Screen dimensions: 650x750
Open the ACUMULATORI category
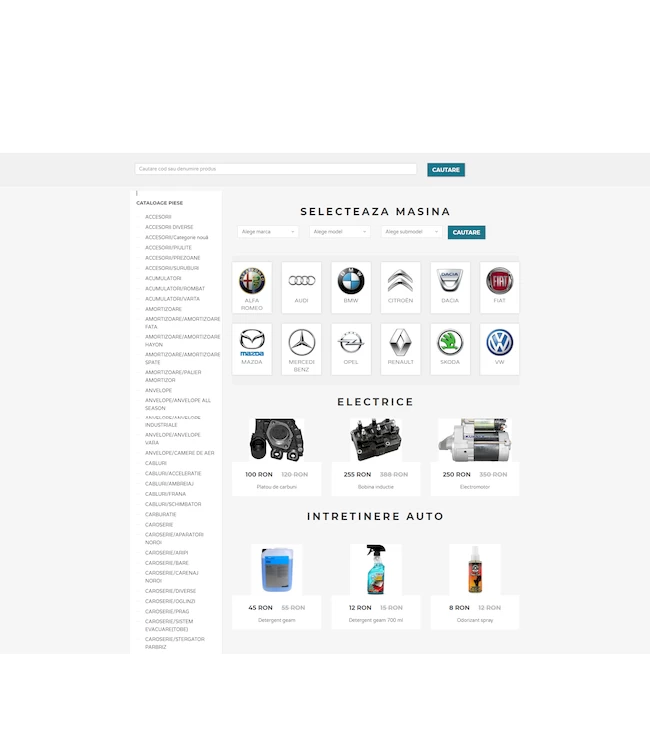pyautogui.click(x=163, y=278)
